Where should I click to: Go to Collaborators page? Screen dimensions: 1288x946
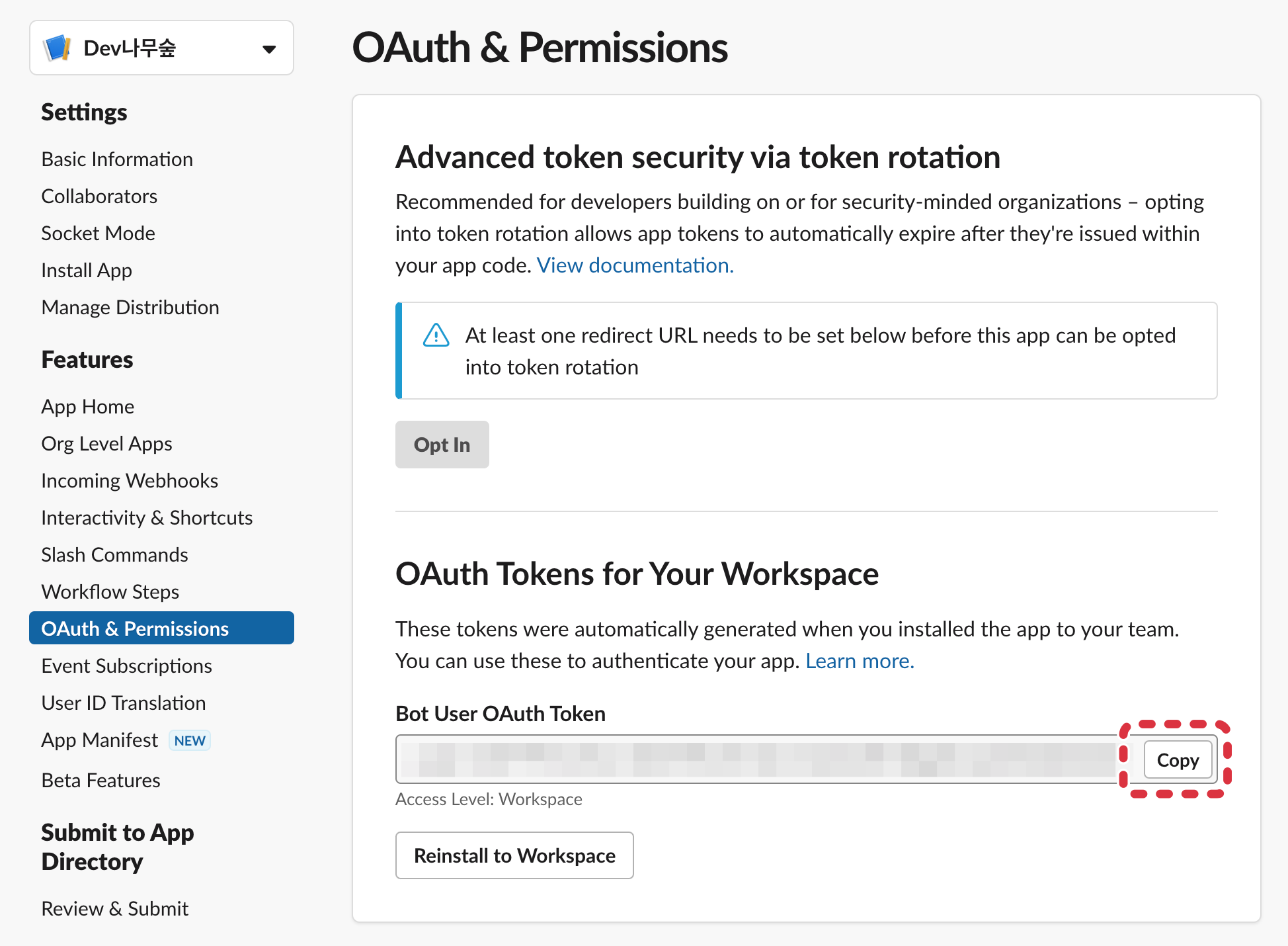[99, 196]
